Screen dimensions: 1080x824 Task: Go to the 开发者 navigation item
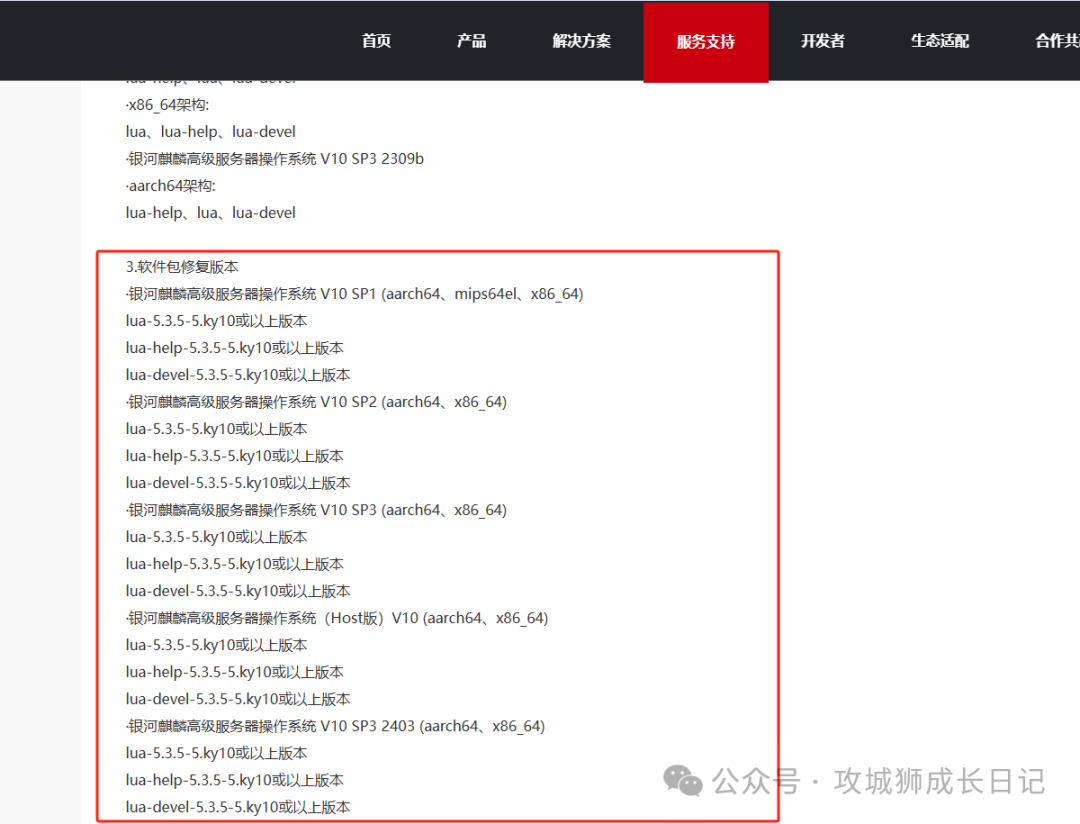click(x=822, y=41)
